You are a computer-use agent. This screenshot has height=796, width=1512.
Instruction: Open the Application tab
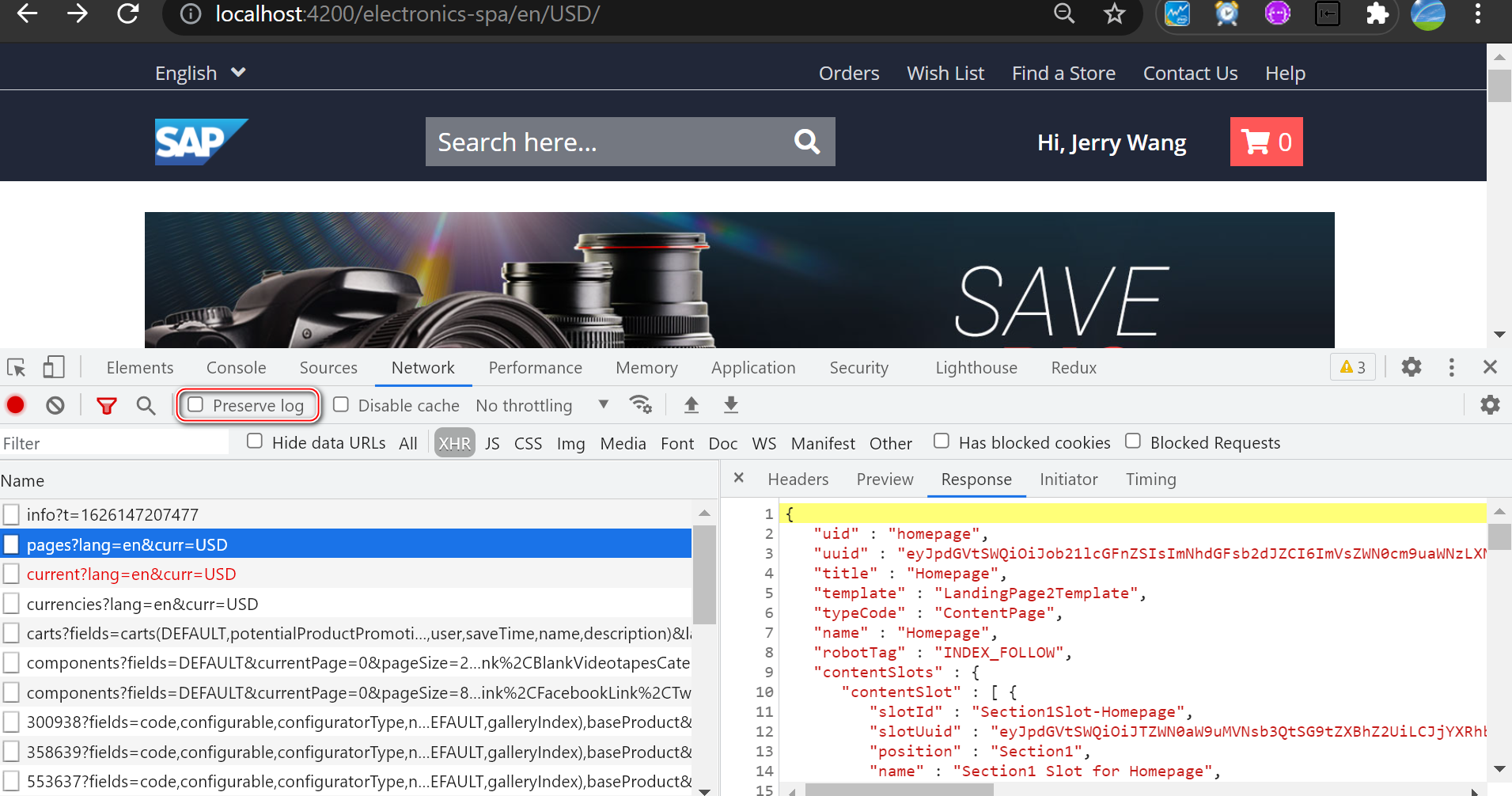pos(753,368)
